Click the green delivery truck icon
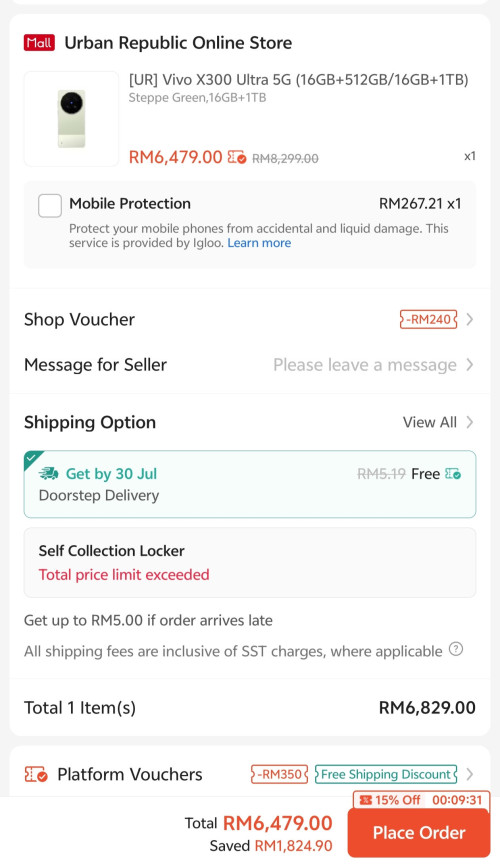The height and width of the screenshot is (867, 500). 49,474
